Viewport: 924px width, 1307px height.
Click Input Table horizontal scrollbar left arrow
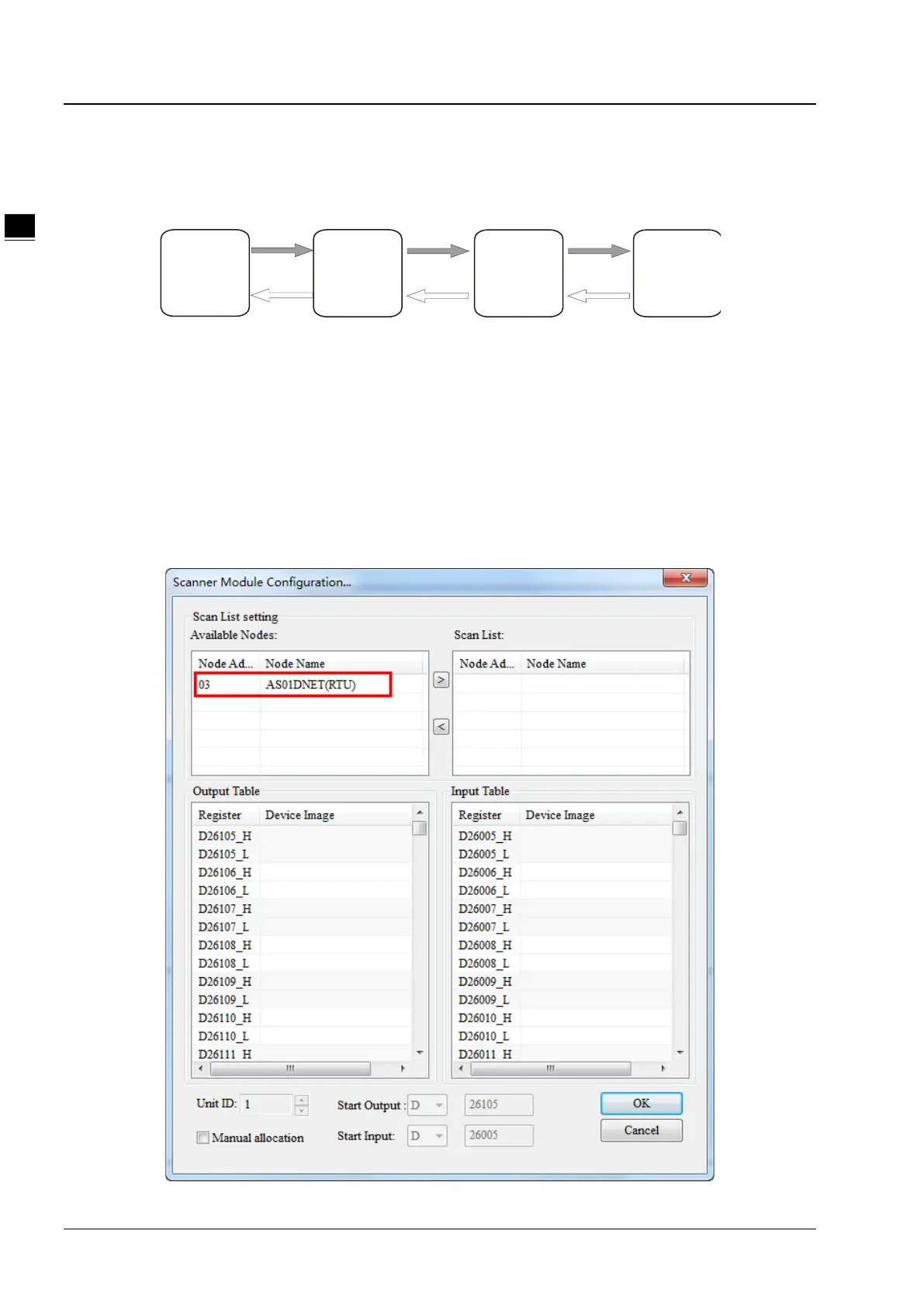click(x=462, y=1069)
